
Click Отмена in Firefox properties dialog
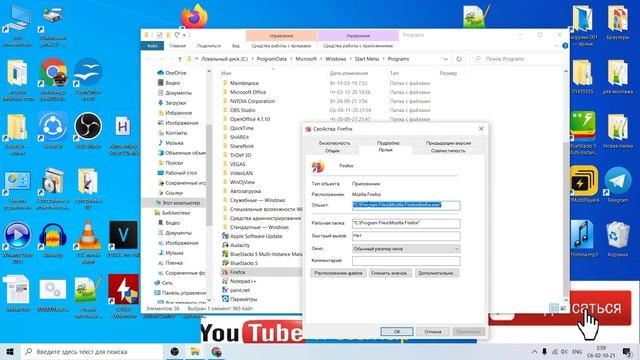pos(433,332)
